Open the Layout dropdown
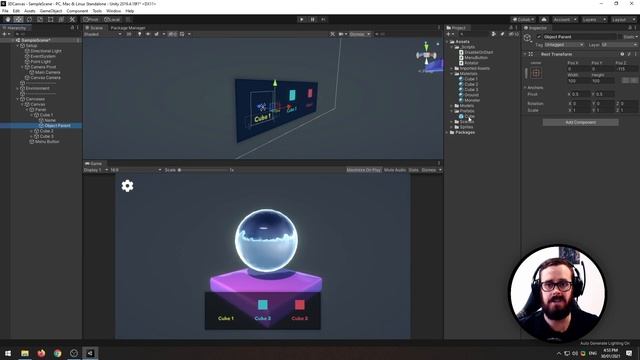 click(x=624, y=19)
